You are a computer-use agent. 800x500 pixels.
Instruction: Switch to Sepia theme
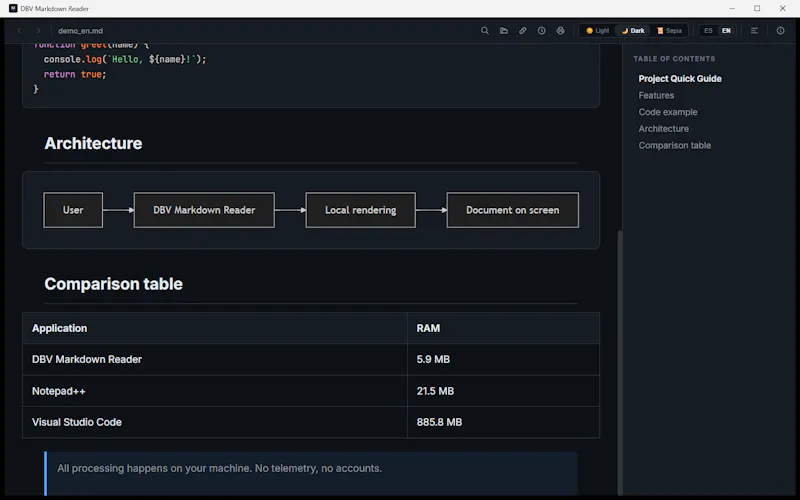point(669,31)
